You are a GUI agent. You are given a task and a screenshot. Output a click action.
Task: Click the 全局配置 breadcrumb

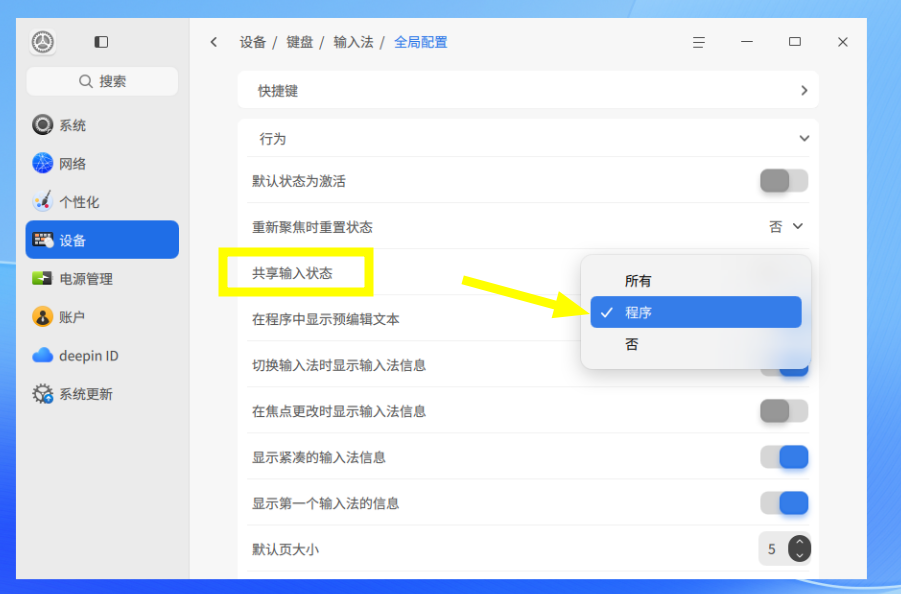[421, 43]
